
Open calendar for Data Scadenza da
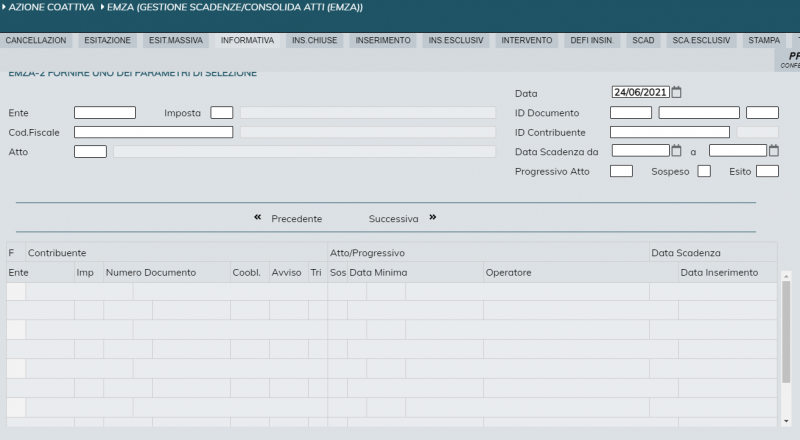[x=677, y=151]
